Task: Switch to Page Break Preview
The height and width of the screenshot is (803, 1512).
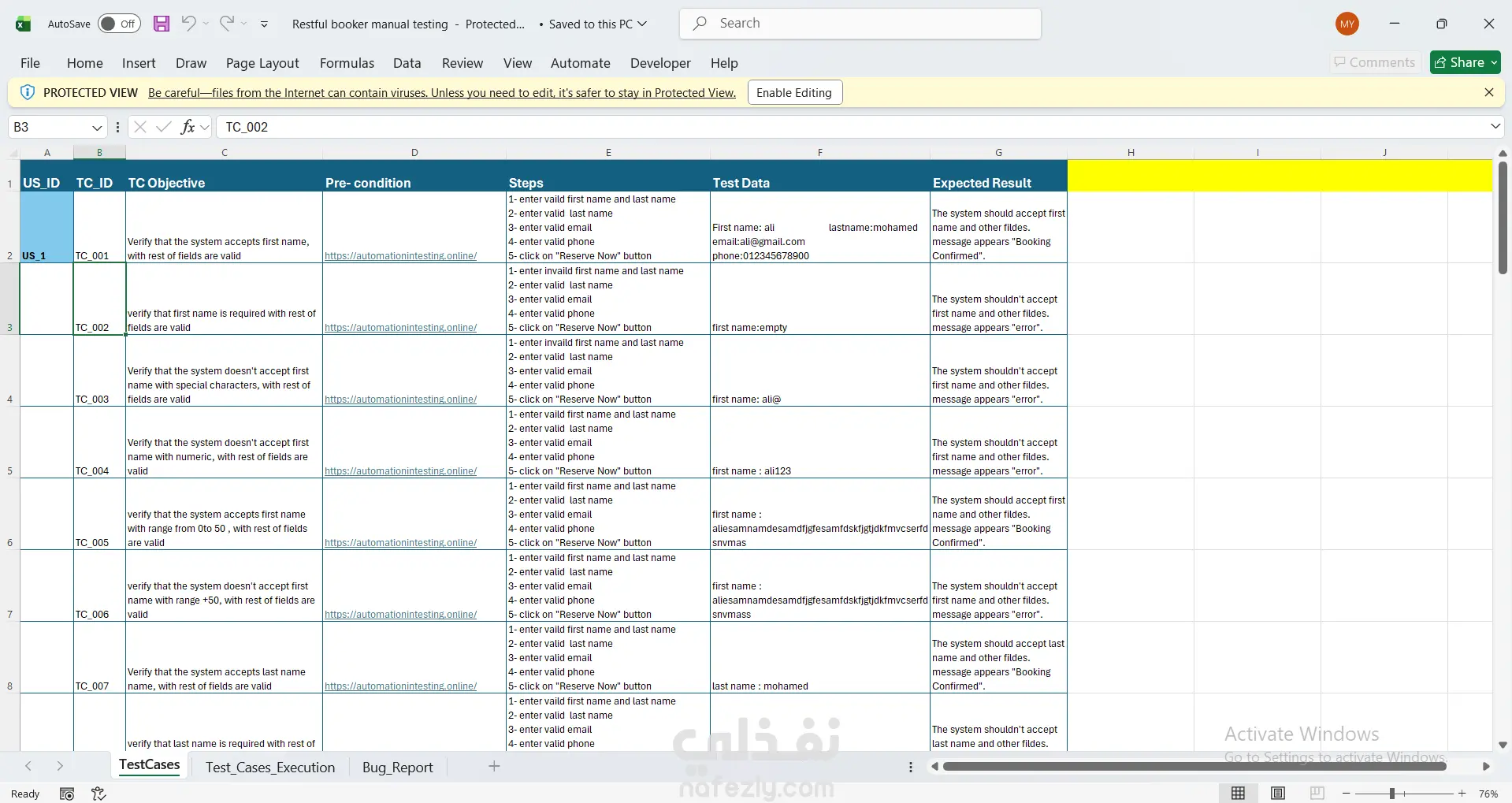Action: click(1317, 794)
